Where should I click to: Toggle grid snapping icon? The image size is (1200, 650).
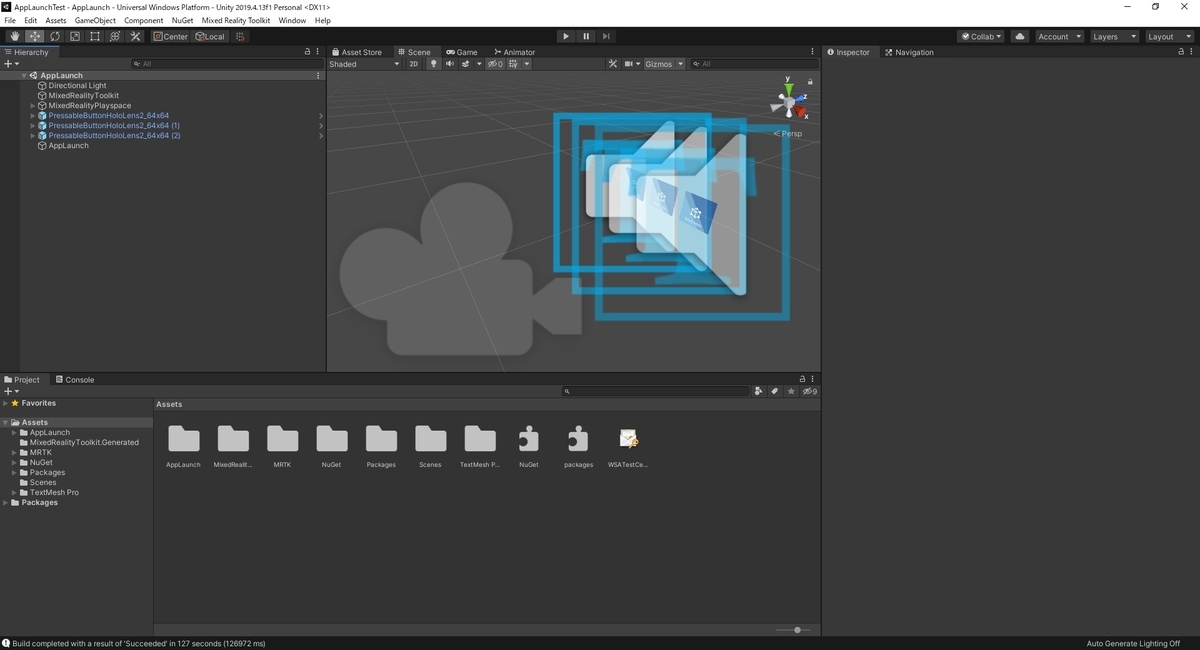pyautogui.click(x=240, y=36)
